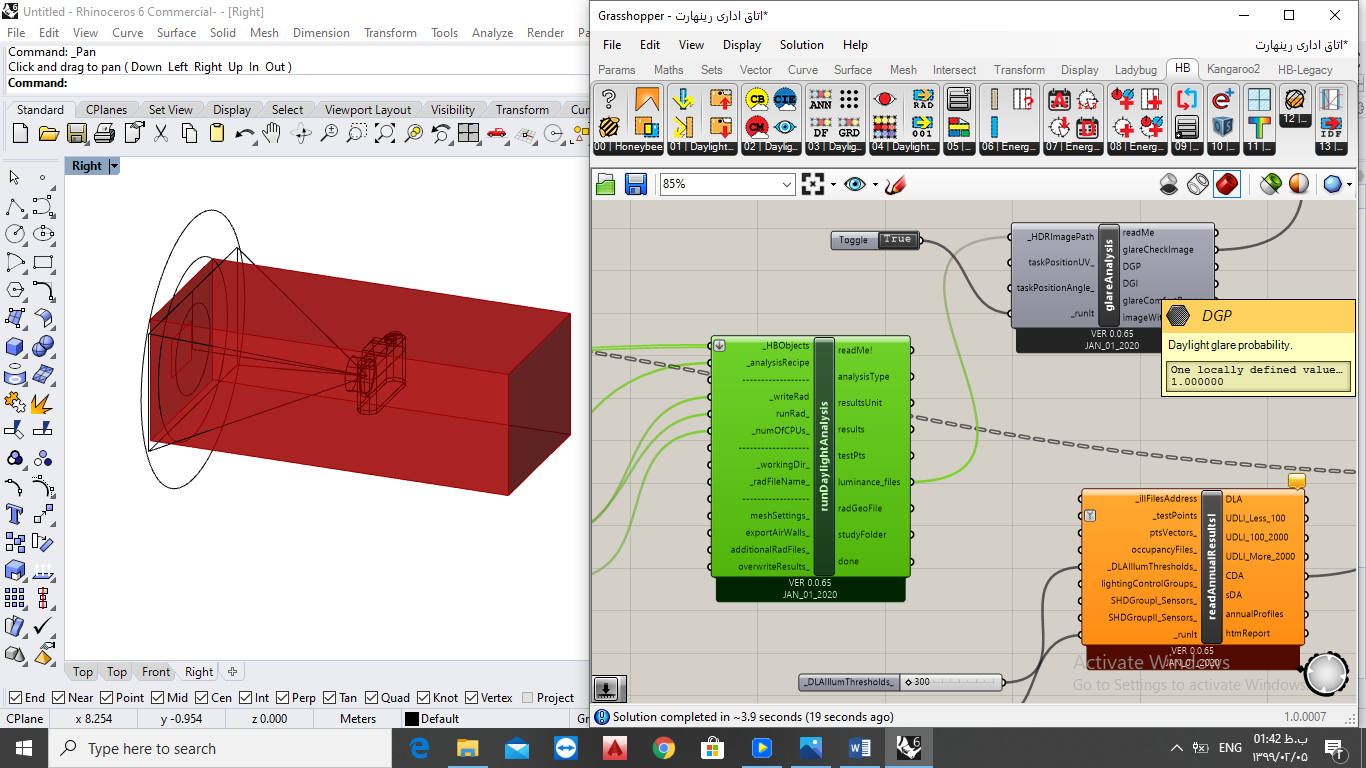Select the Cut scissors icon in Rhino
1366x768 pixels.
[160, 133]
